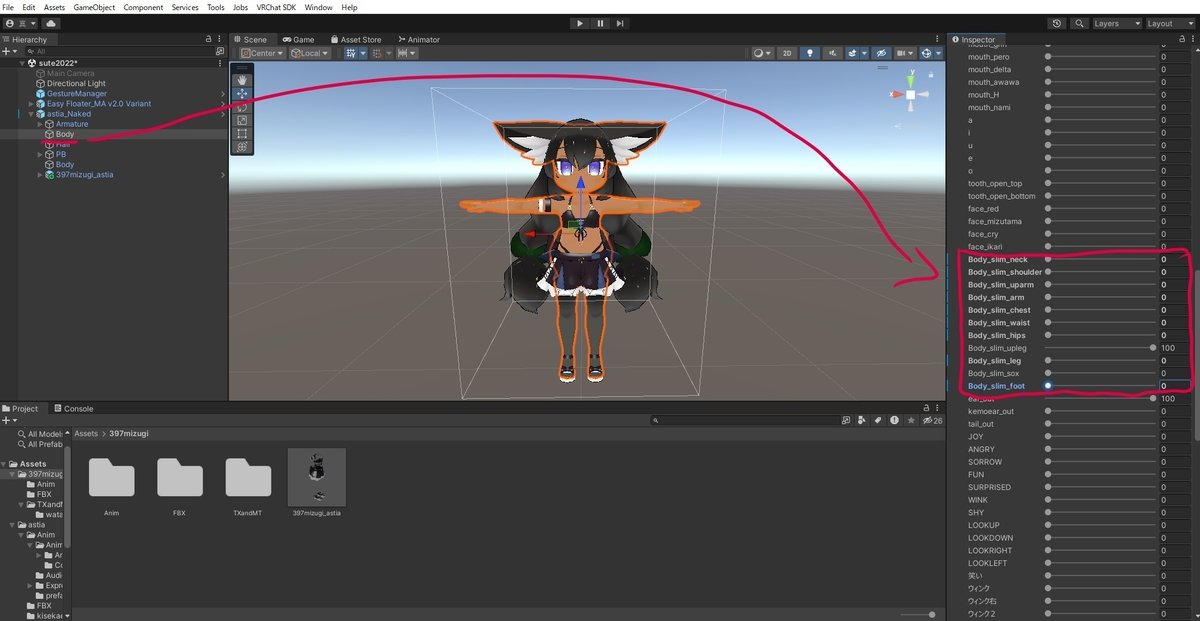Collapse the astia_Naked hierarchy object

pos(31,114)
